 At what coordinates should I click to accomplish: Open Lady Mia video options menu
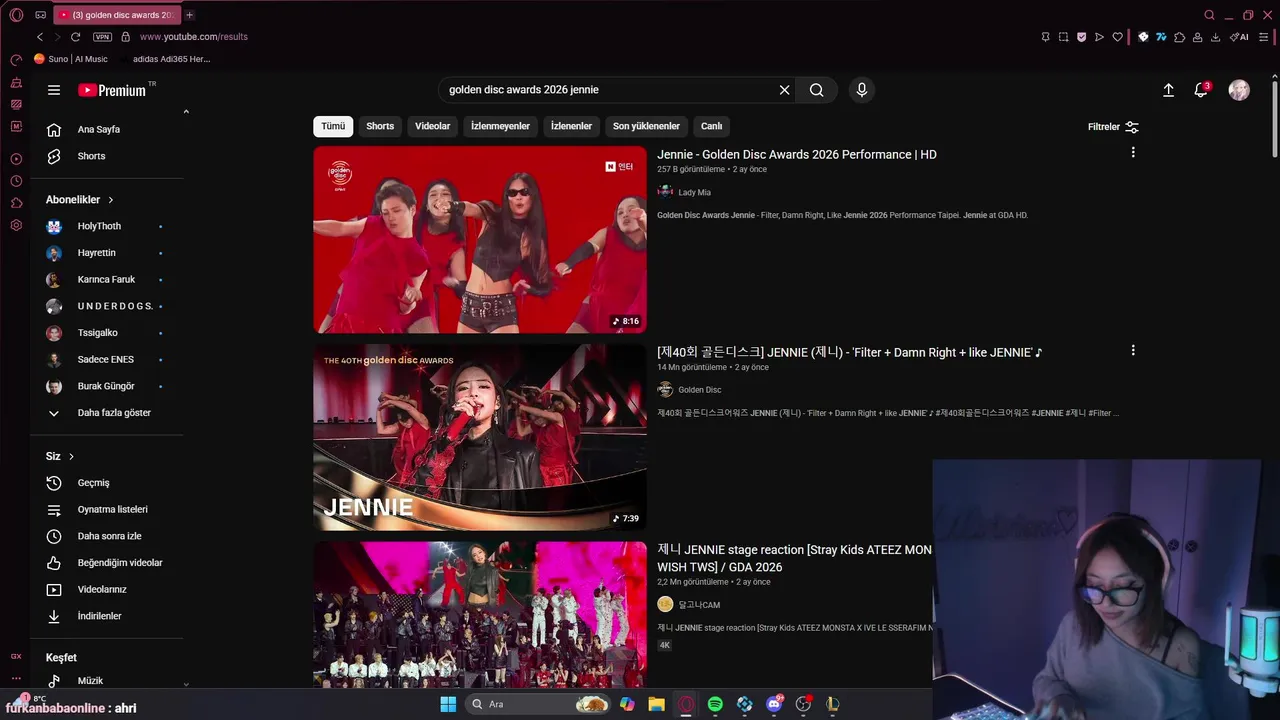pyautogui.click(x=1133, y=153)
